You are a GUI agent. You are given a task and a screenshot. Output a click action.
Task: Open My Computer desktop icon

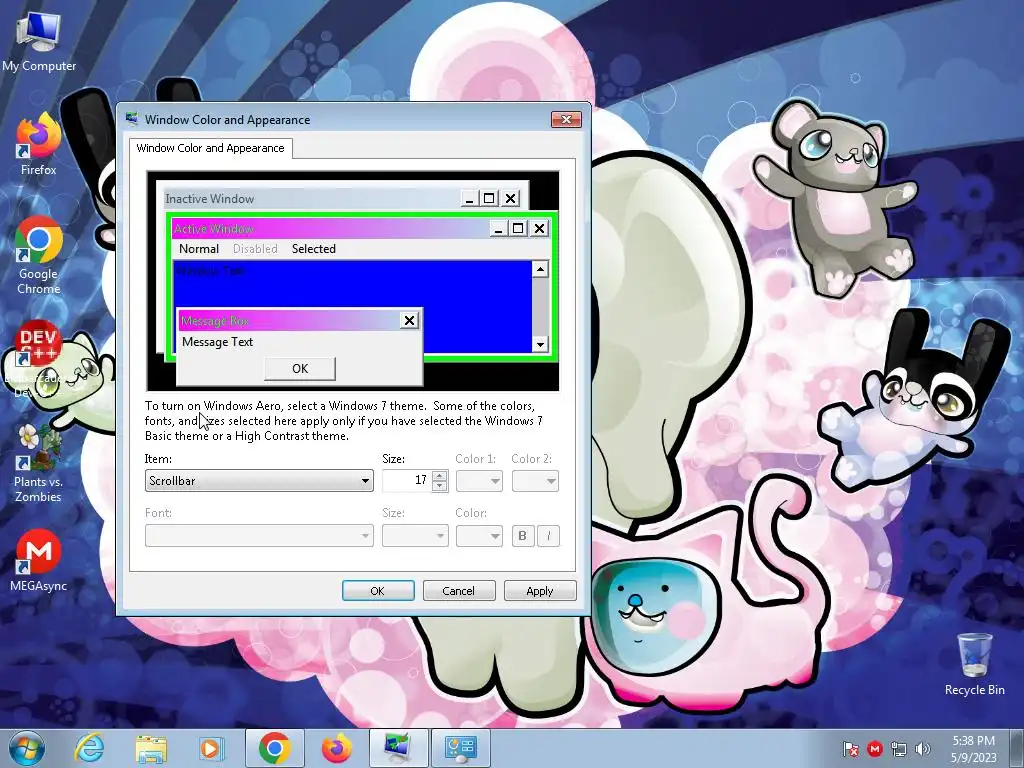(39, 42)
